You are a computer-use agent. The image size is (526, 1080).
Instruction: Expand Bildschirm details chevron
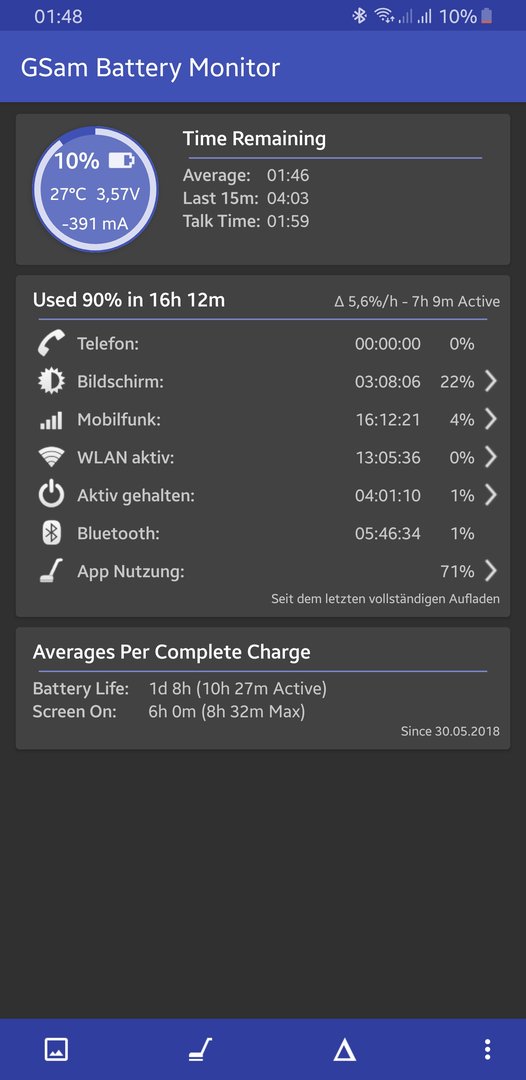tap(490, 381)
